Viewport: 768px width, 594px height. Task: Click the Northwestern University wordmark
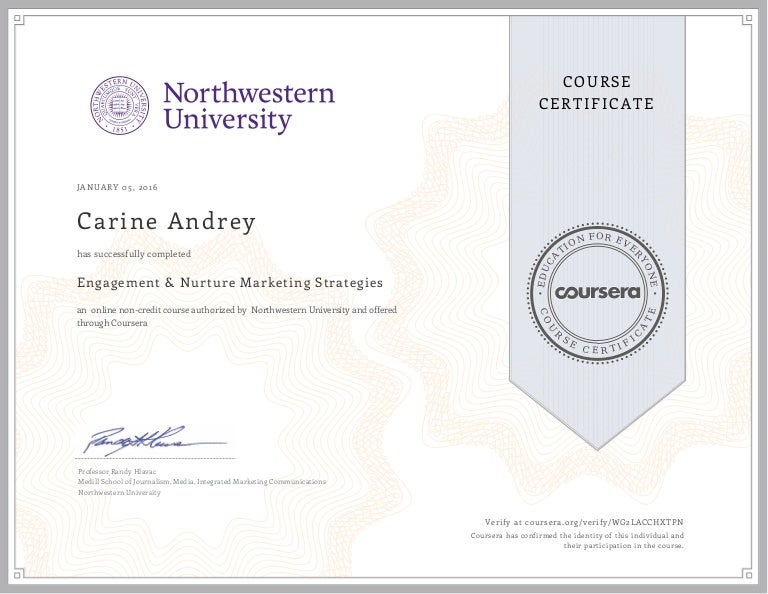coord(249,107)
